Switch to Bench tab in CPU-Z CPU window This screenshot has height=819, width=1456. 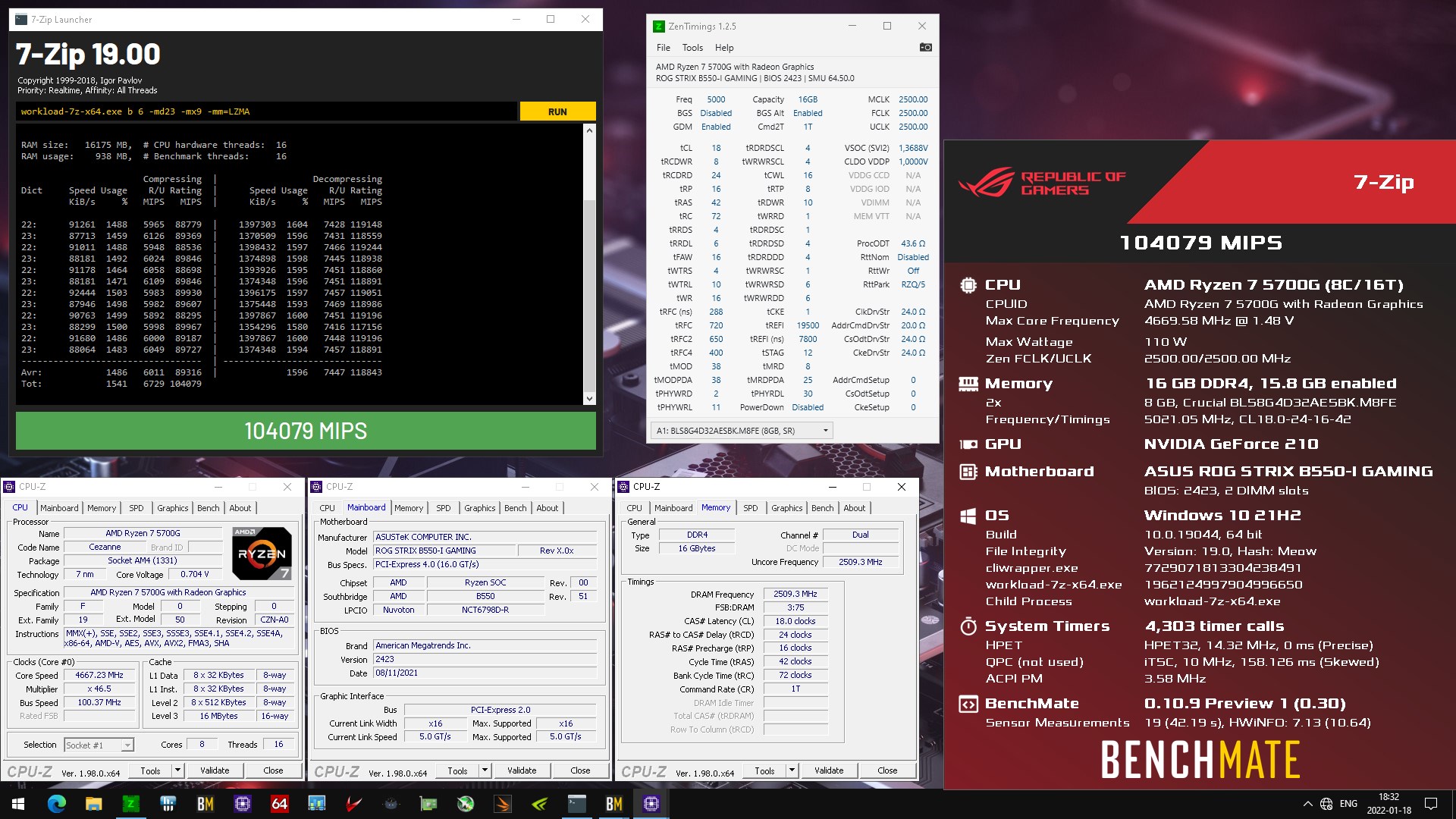coord(209,508)
